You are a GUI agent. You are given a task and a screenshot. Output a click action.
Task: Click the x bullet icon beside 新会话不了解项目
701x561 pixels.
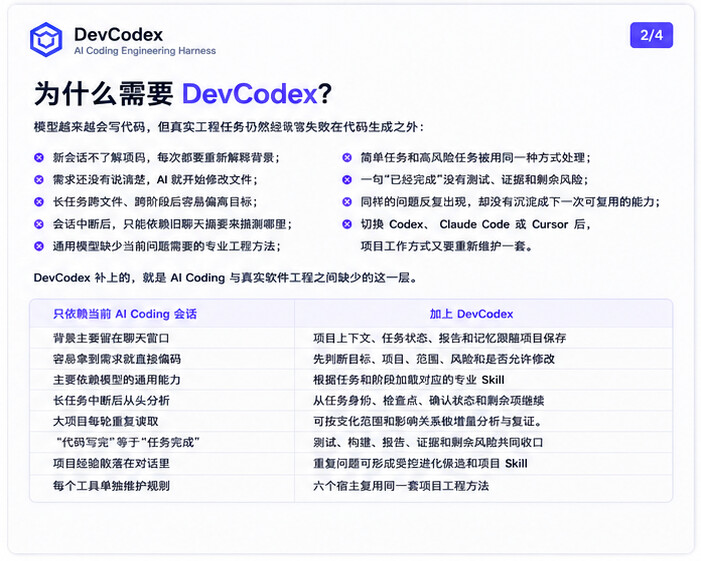click(39, 158)
